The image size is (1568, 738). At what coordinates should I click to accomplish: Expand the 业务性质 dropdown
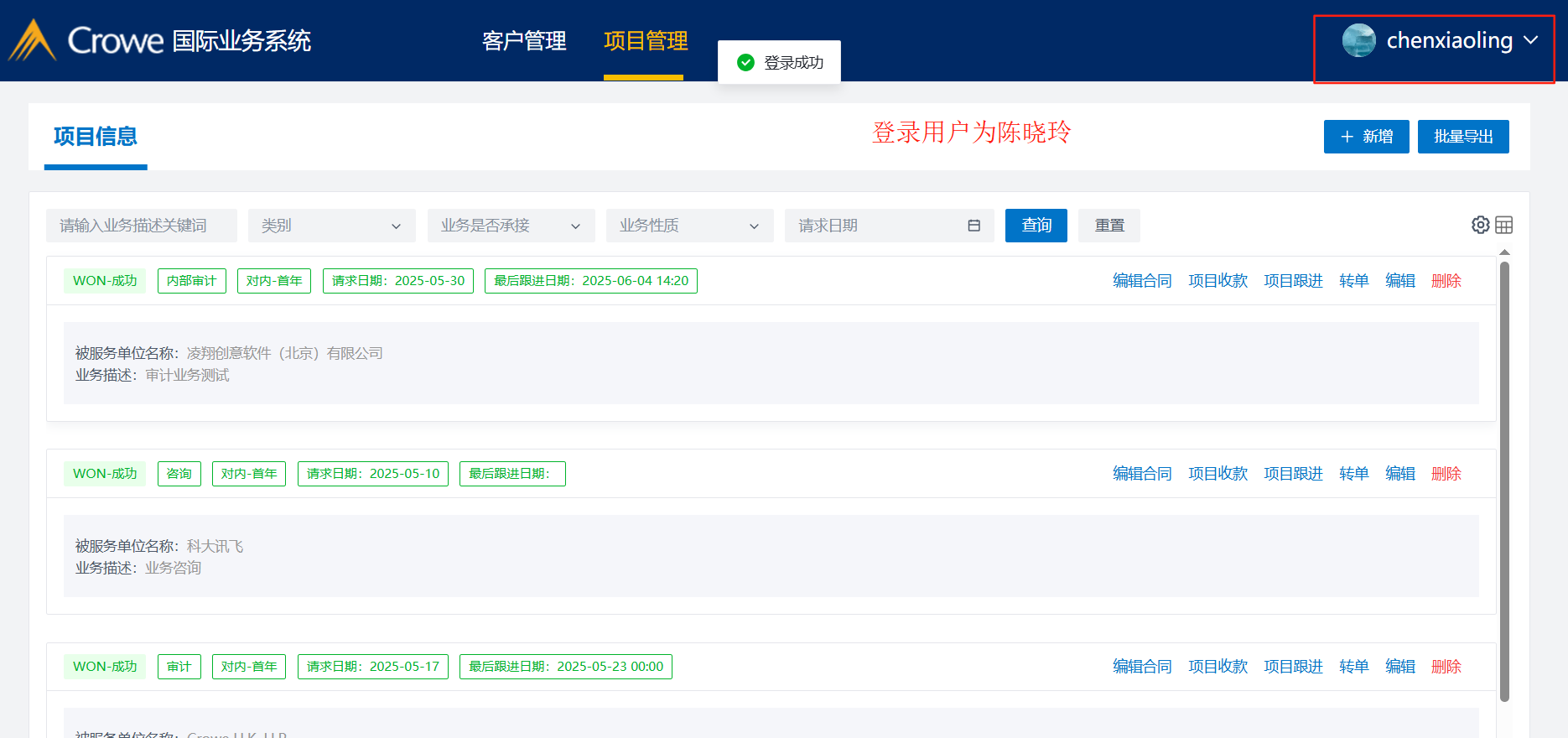click(689, 226)
